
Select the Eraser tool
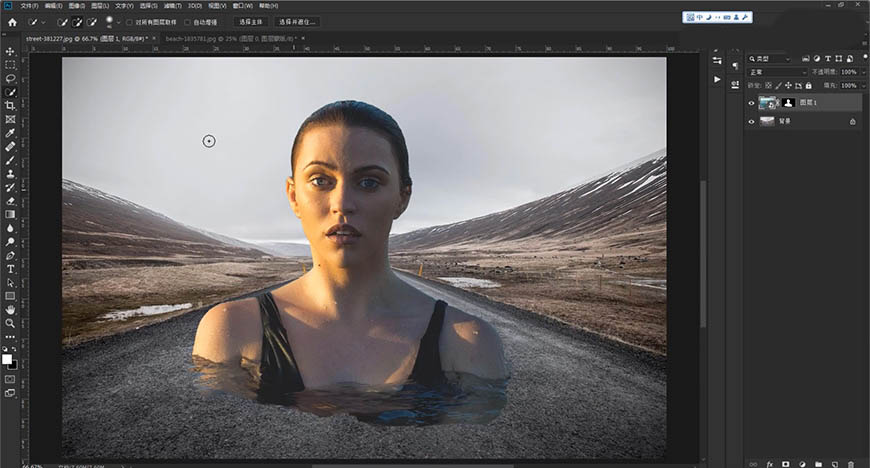click(x=10, y=201)
